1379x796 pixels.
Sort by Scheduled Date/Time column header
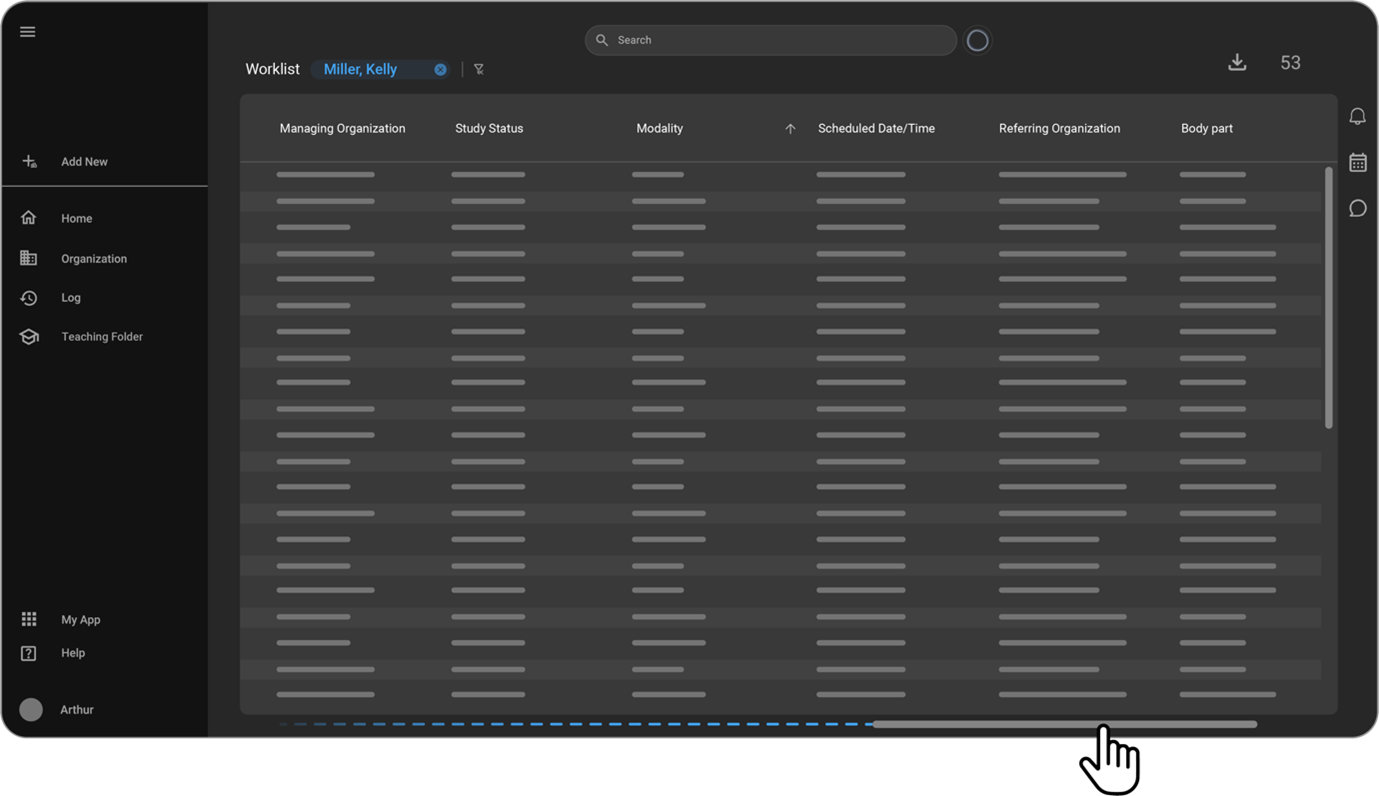[x=876, y=128]
